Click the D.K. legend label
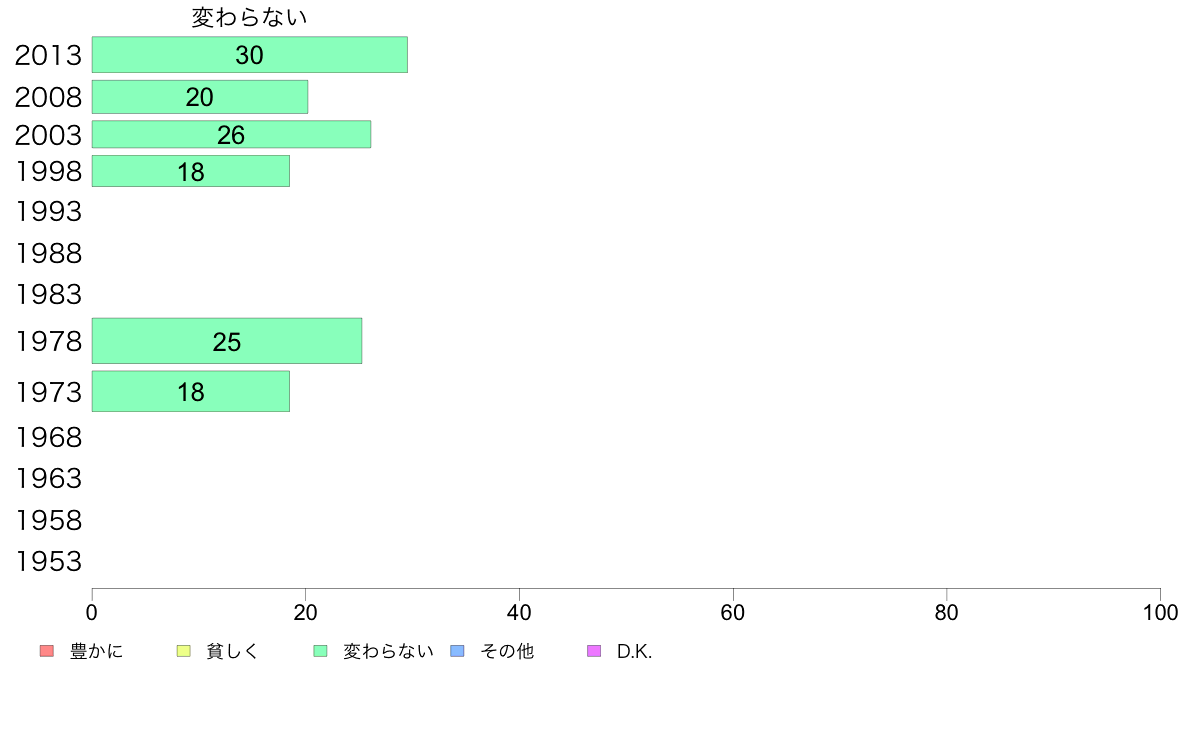1188x736 pixels. pyautogui.click(x=634, y=652)
